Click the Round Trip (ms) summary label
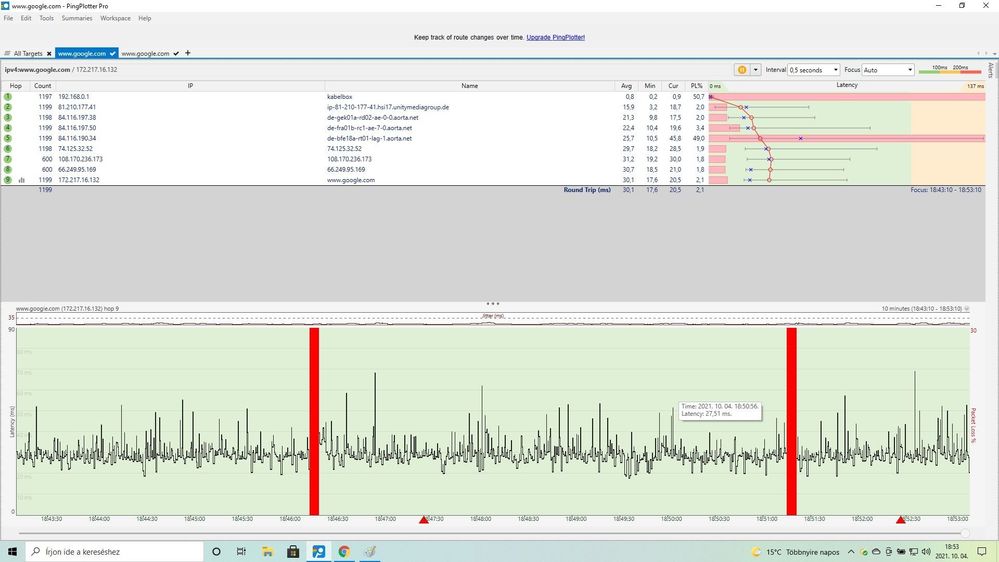The height and width of the screenshot is (562, 999). pyautogui.click(x=587, y=190)
